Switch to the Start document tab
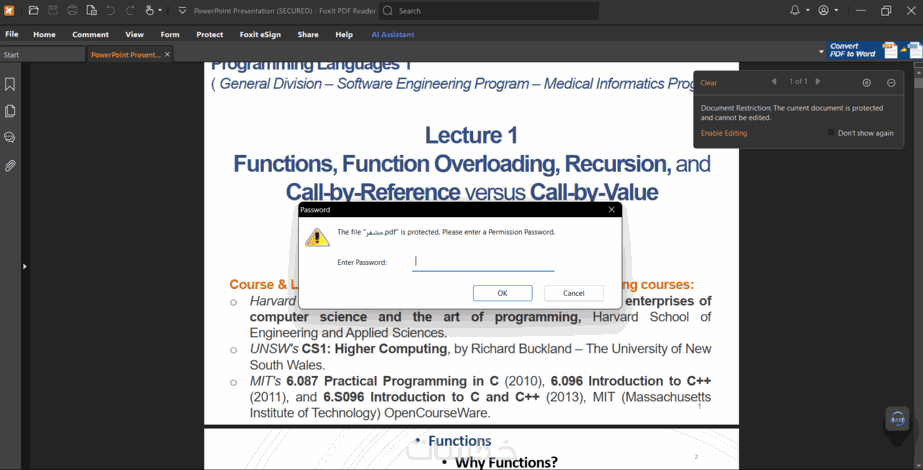The image size is (923, 470). [x=42, y=54]
